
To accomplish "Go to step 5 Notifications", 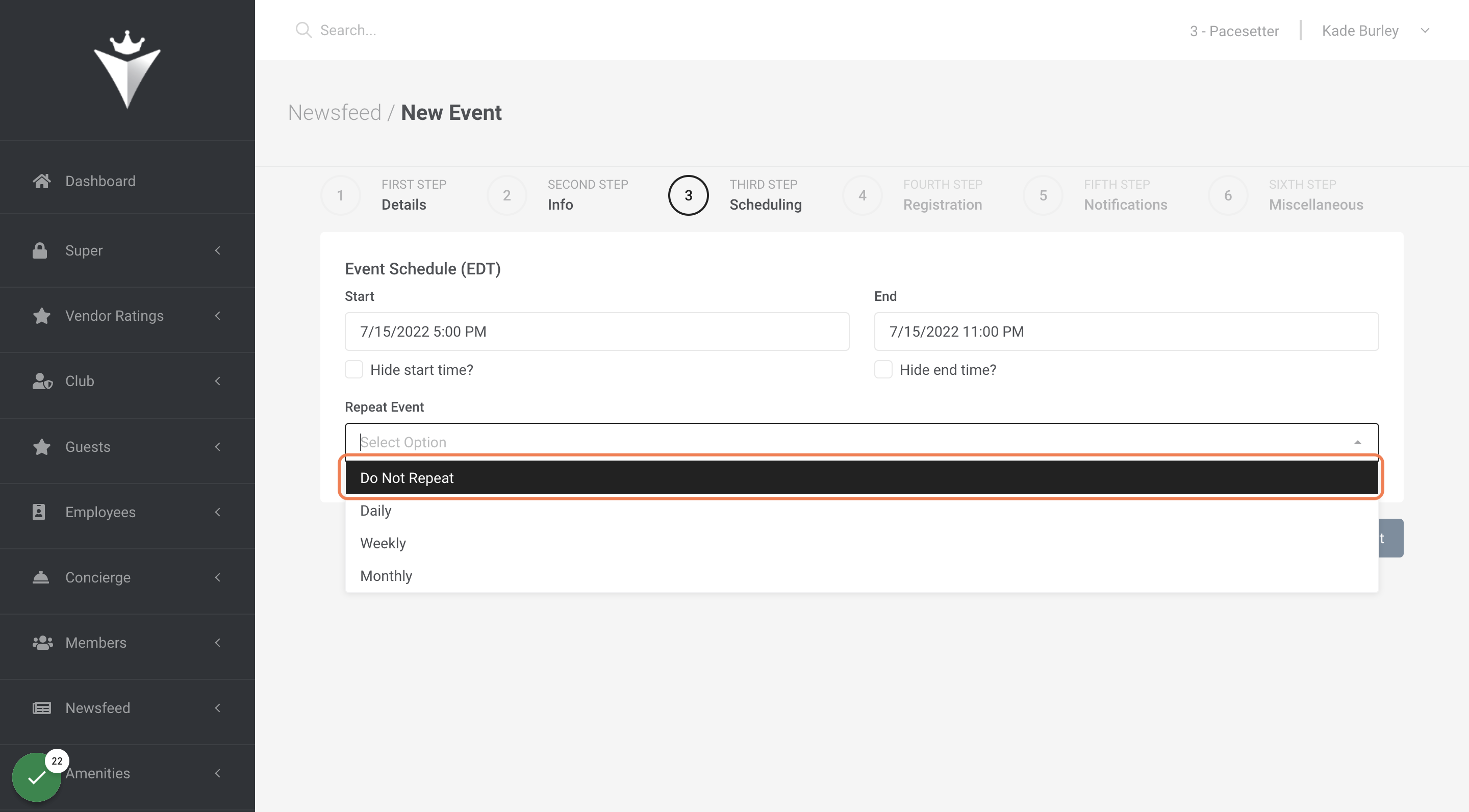I will pyautogui.click(x=1096, y=195).
